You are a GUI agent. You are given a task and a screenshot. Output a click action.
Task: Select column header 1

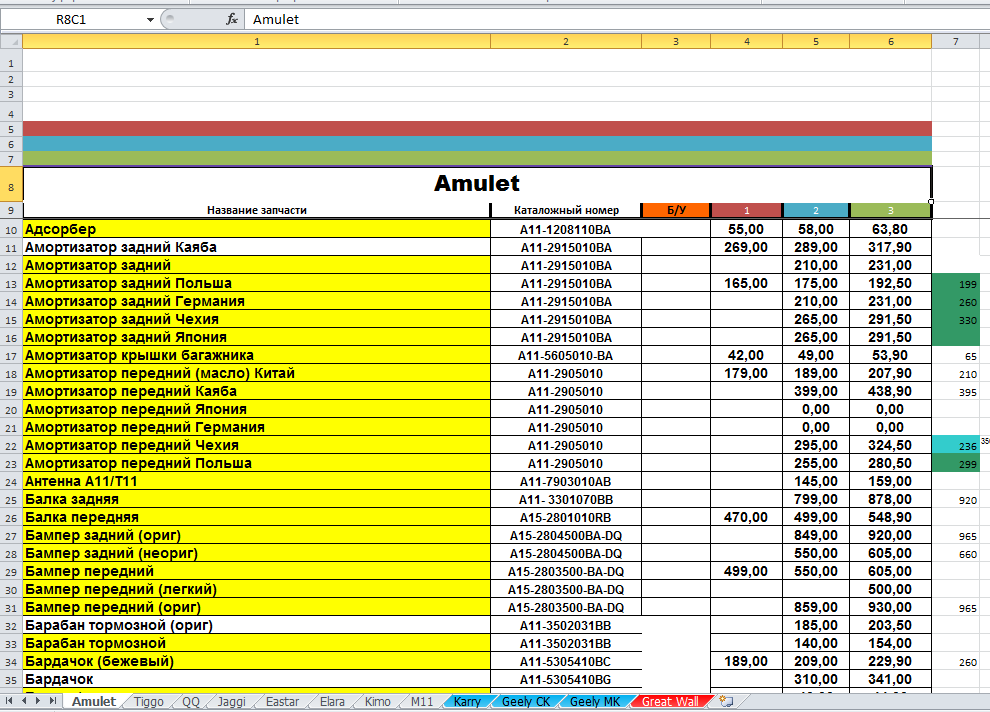pos(256,41)
